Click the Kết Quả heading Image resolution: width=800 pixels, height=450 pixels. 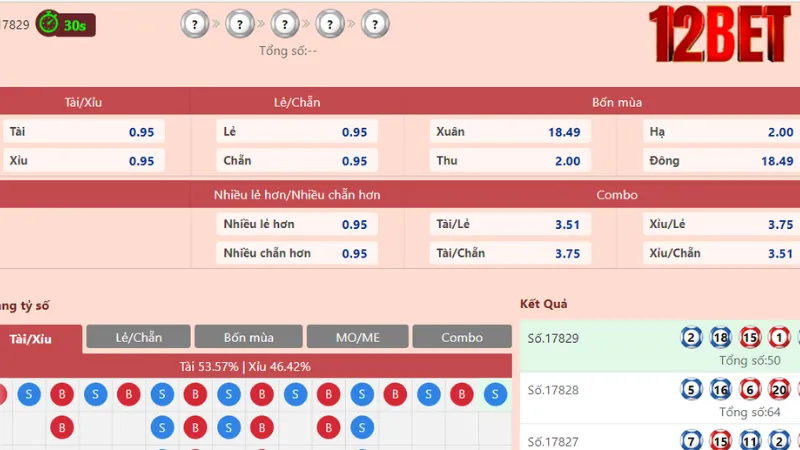point(543,304)
